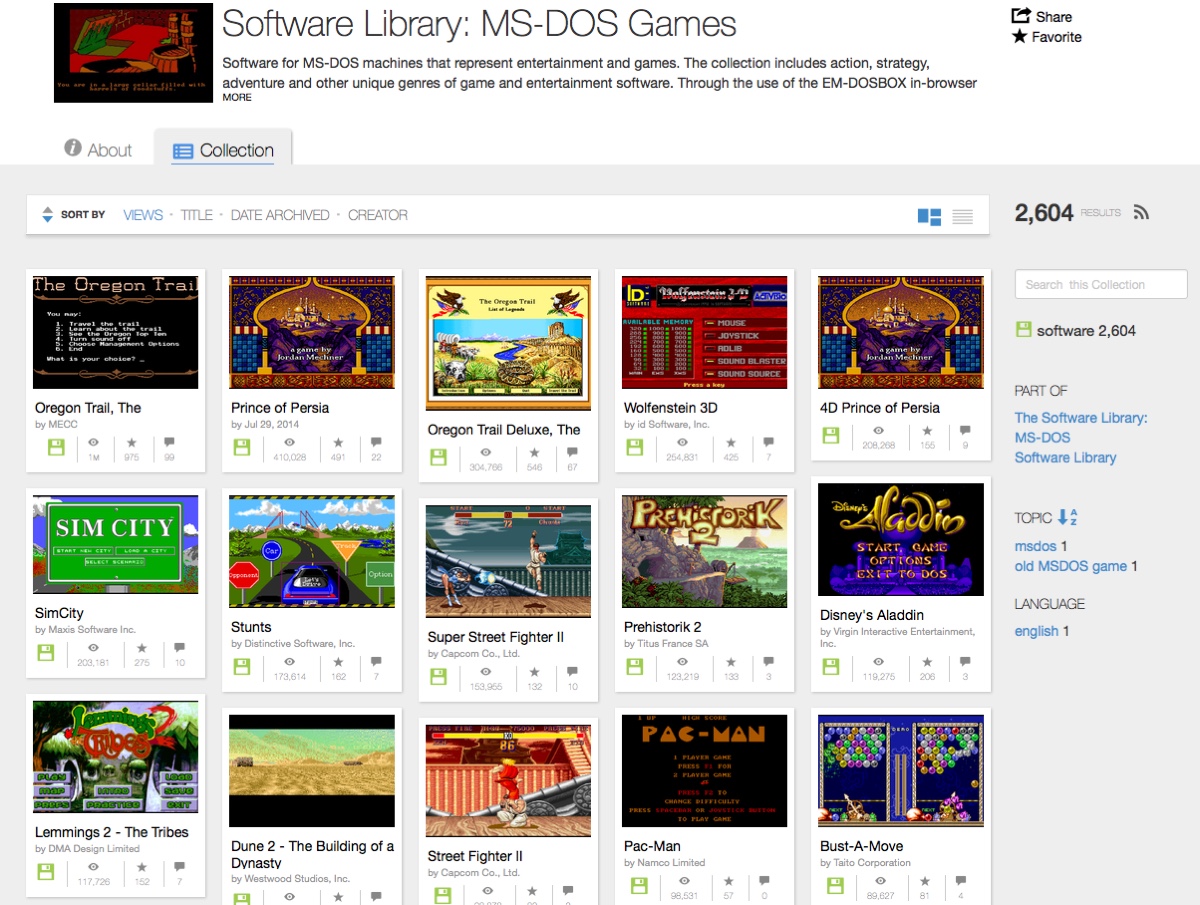Viewport: 1200px width, 905px height.
Task: Click floppy icon on SimCity card
Action: pos(45,653)
